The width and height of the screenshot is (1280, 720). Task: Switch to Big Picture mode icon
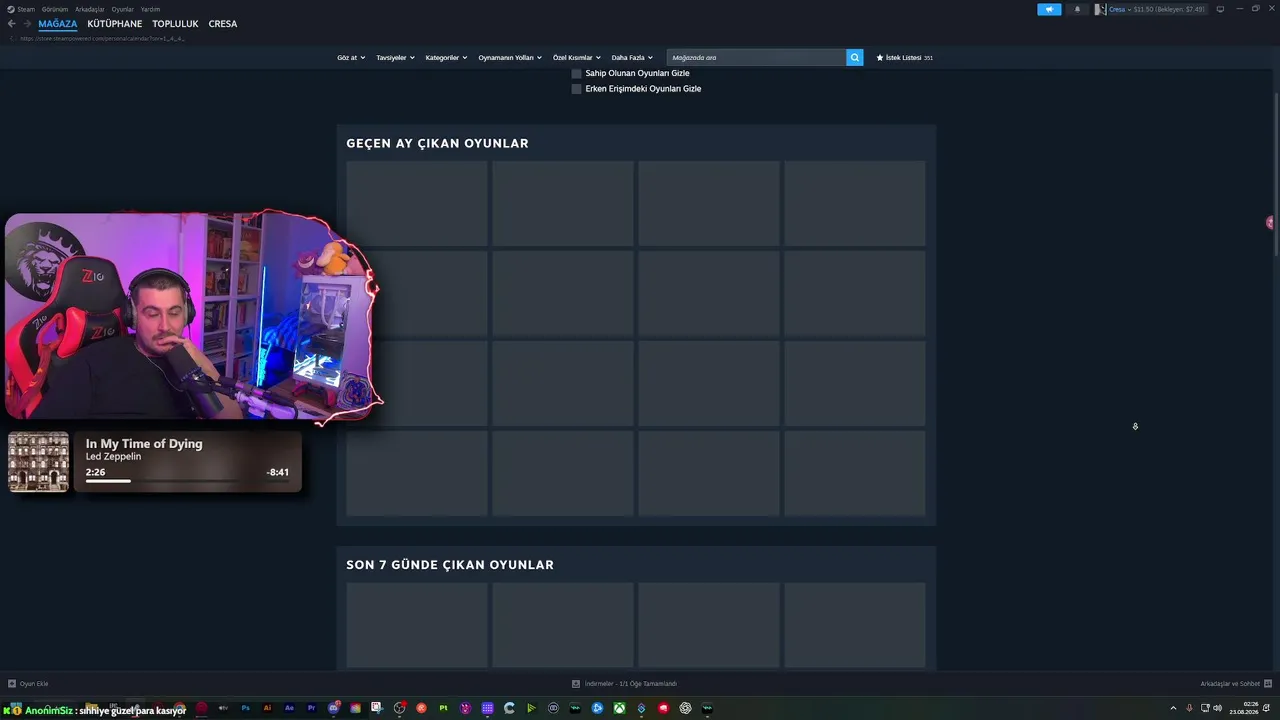tap(1220, 9)
